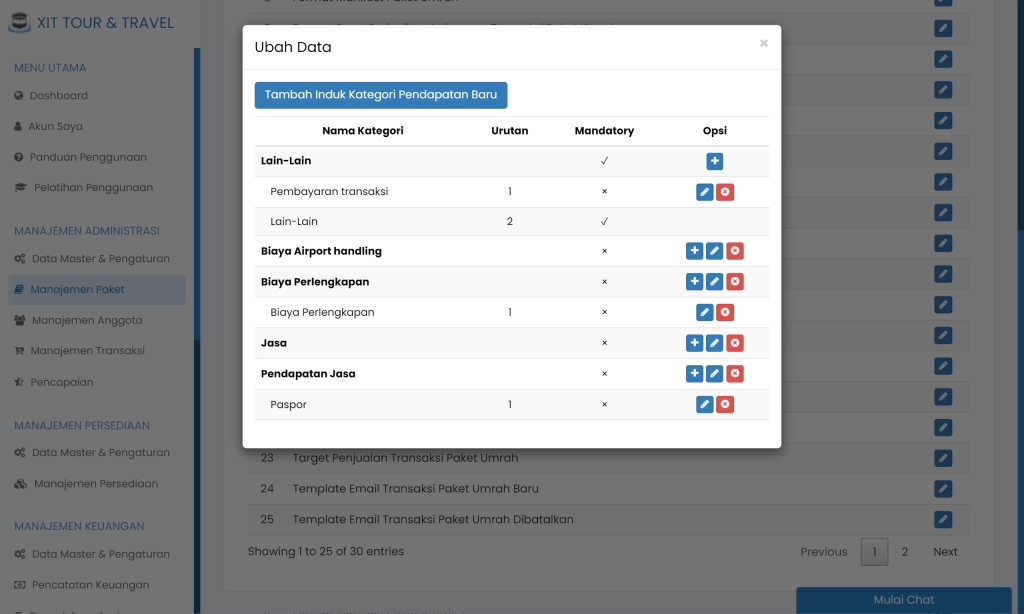The height and width of the screenshot is (614, 1024).
Task: Close the Ubah Data dialog
Action: click(x=764, y=43)
